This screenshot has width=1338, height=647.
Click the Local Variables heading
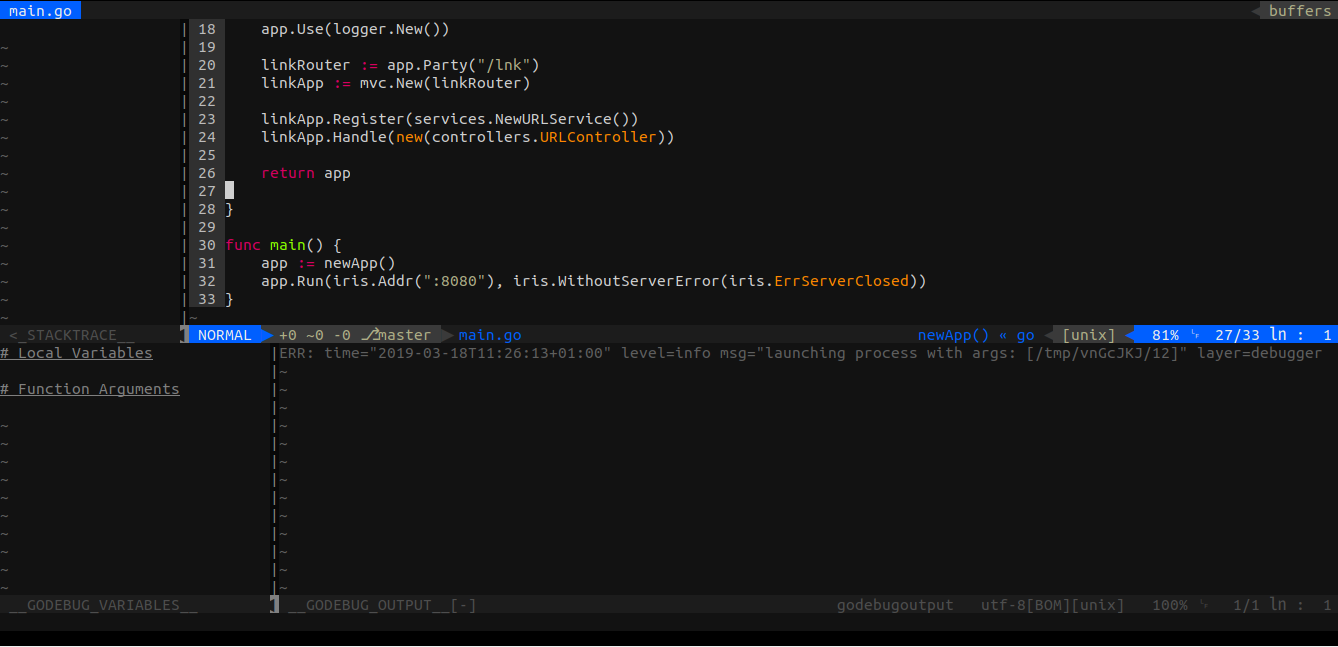(x=77, y=353)
